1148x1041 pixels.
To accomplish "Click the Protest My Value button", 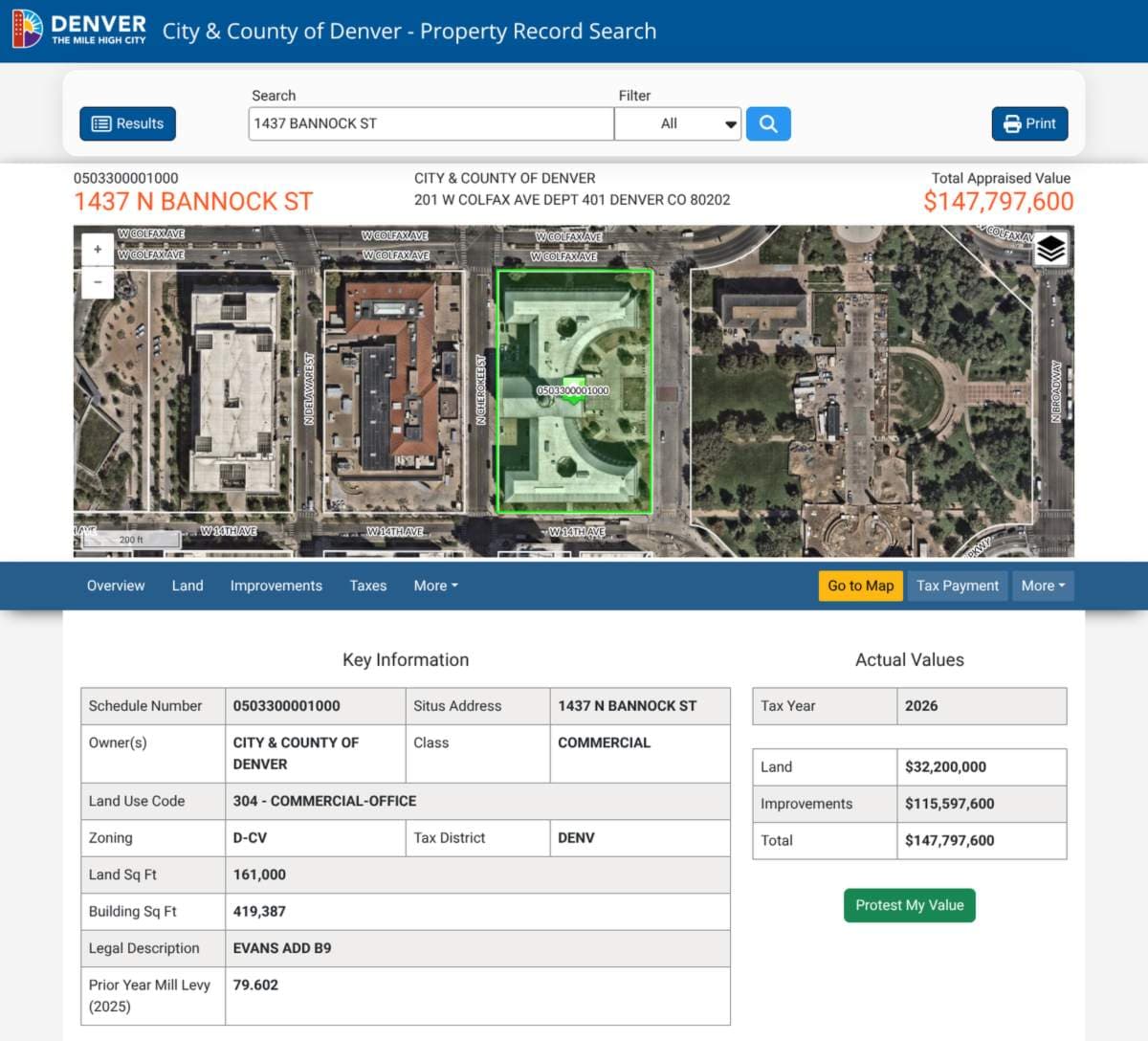I will click(909, 905).
